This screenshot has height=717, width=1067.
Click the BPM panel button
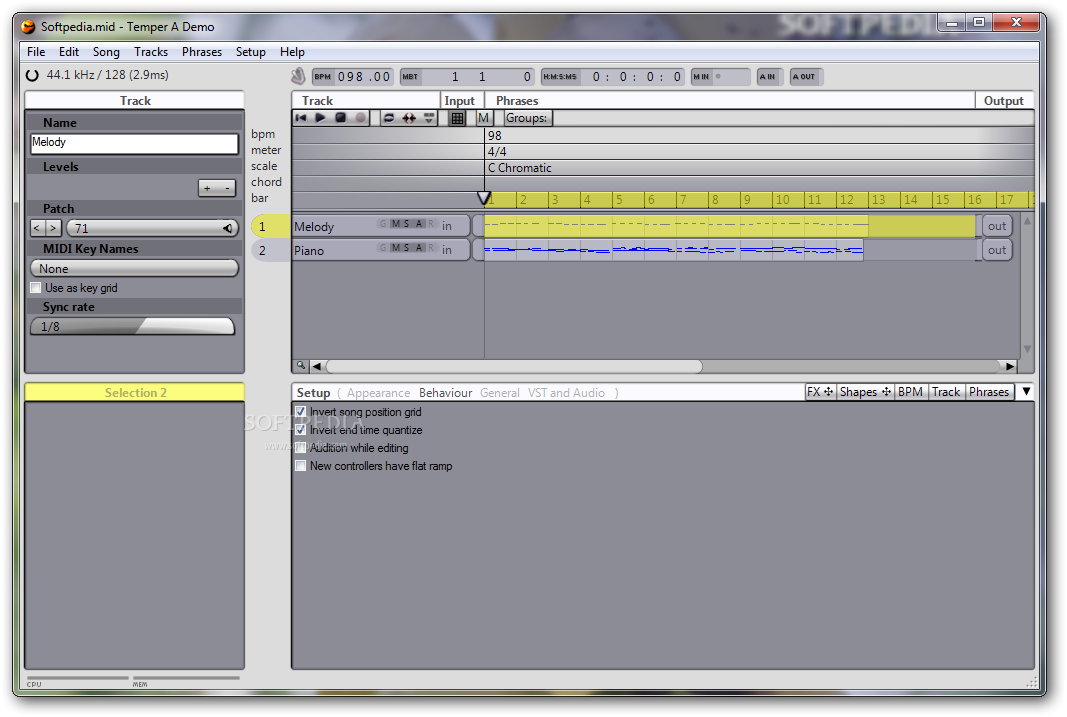click(910, 392)
